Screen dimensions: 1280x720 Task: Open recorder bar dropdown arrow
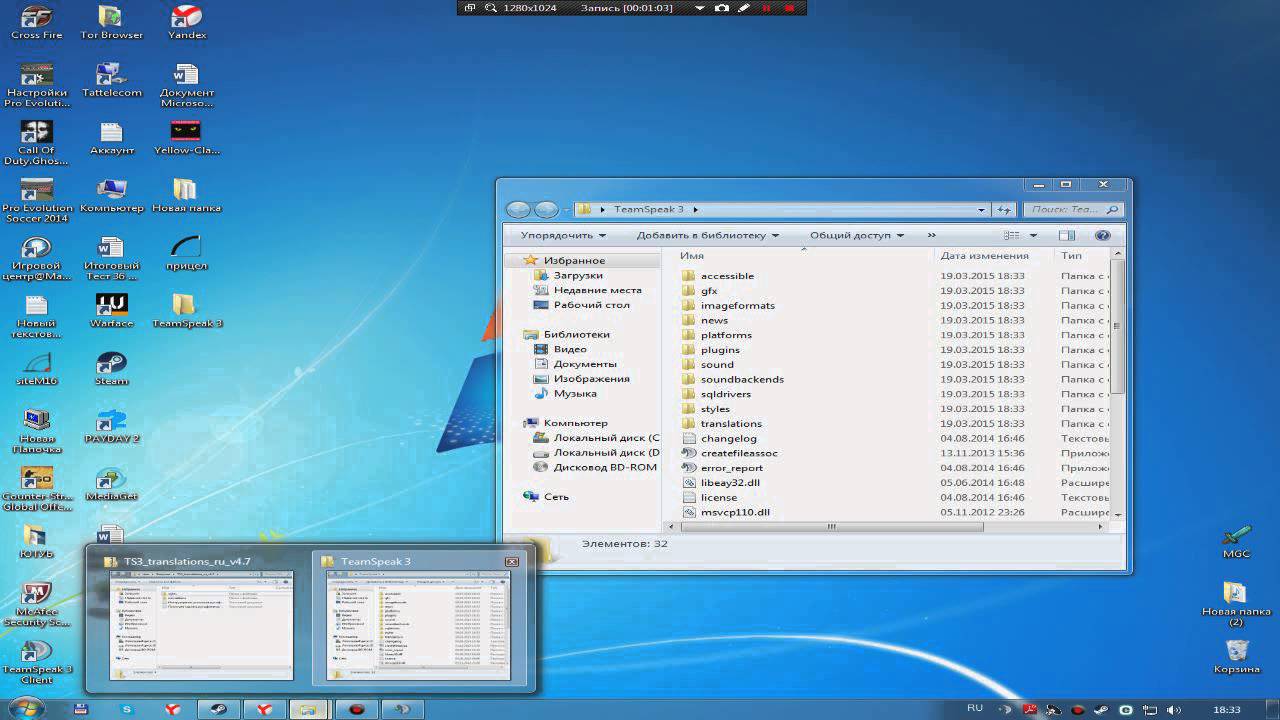pyautogui.click(x=700, y=8)
